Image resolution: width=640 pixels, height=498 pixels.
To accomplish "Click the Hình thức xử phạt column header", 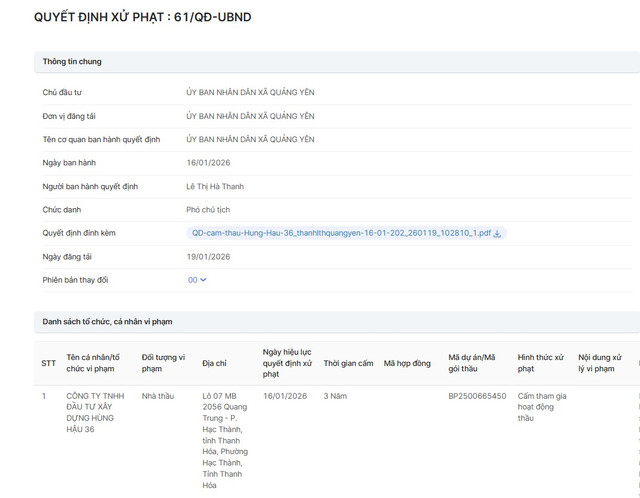I will (x=540, y=362).
